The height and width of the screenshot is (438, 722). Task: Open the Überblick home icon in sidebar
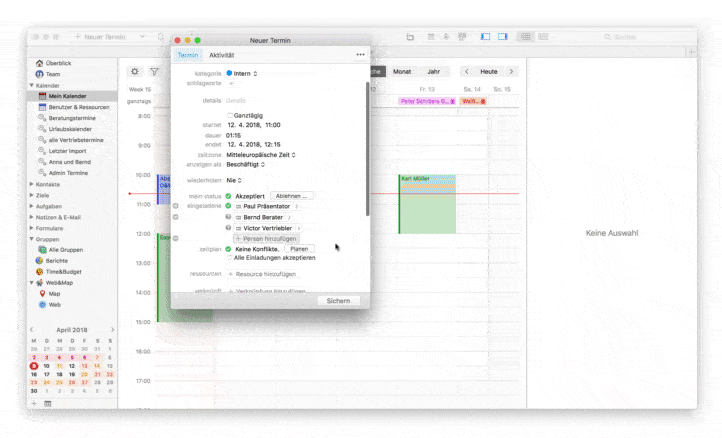[x=40, y=63]
